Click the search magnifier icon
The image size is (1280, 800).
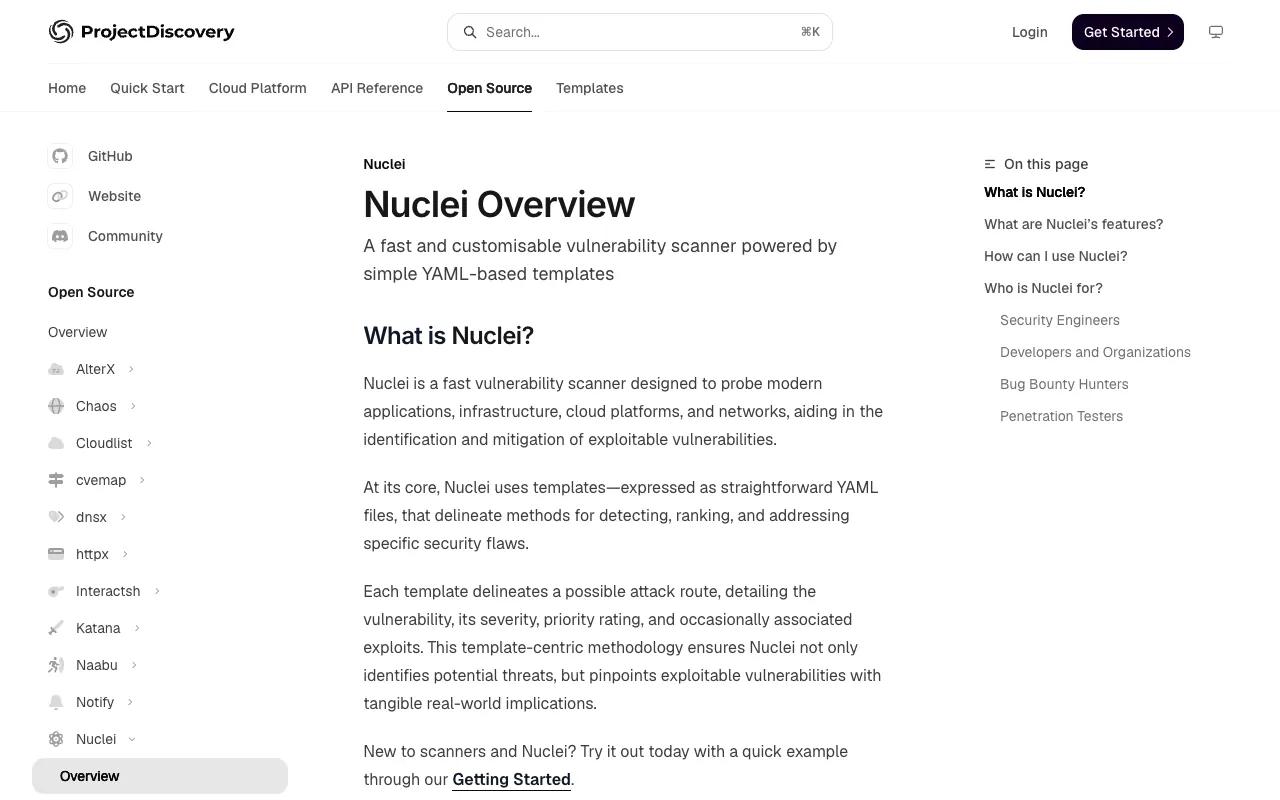[470, 32]
